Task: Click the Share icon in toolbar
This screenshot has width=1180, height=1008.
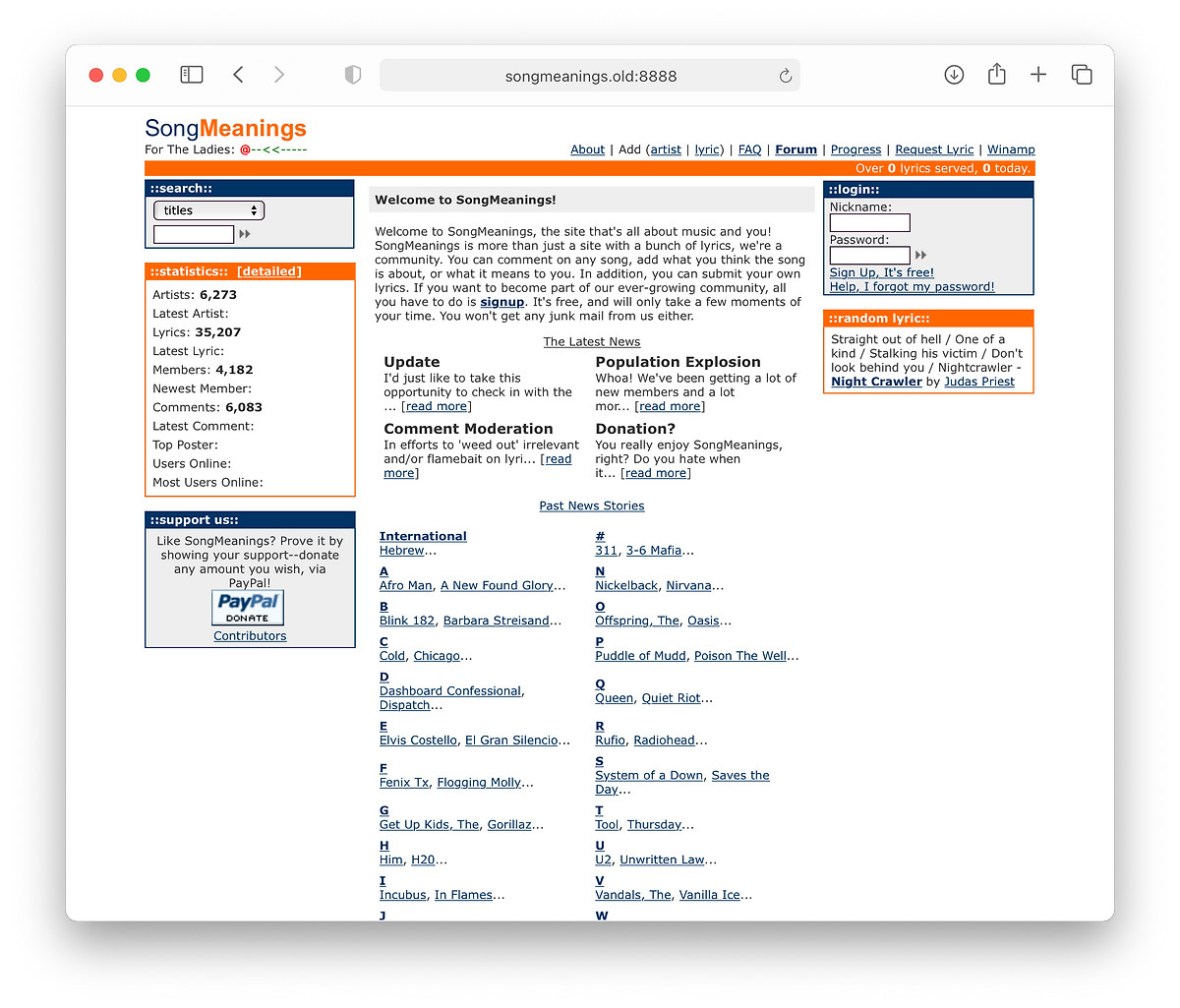Action: click(x=996, y=75)
